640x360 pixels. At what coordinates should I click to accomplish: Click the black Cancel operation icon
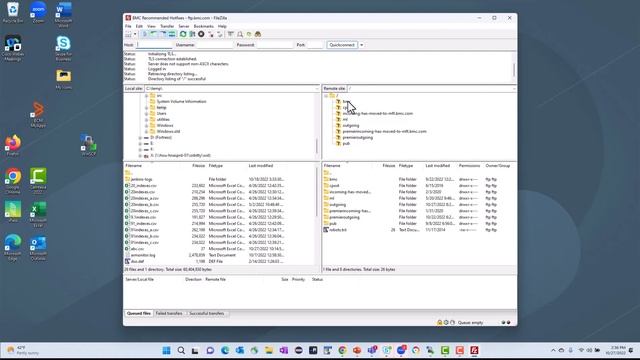[x=201, y=34]
